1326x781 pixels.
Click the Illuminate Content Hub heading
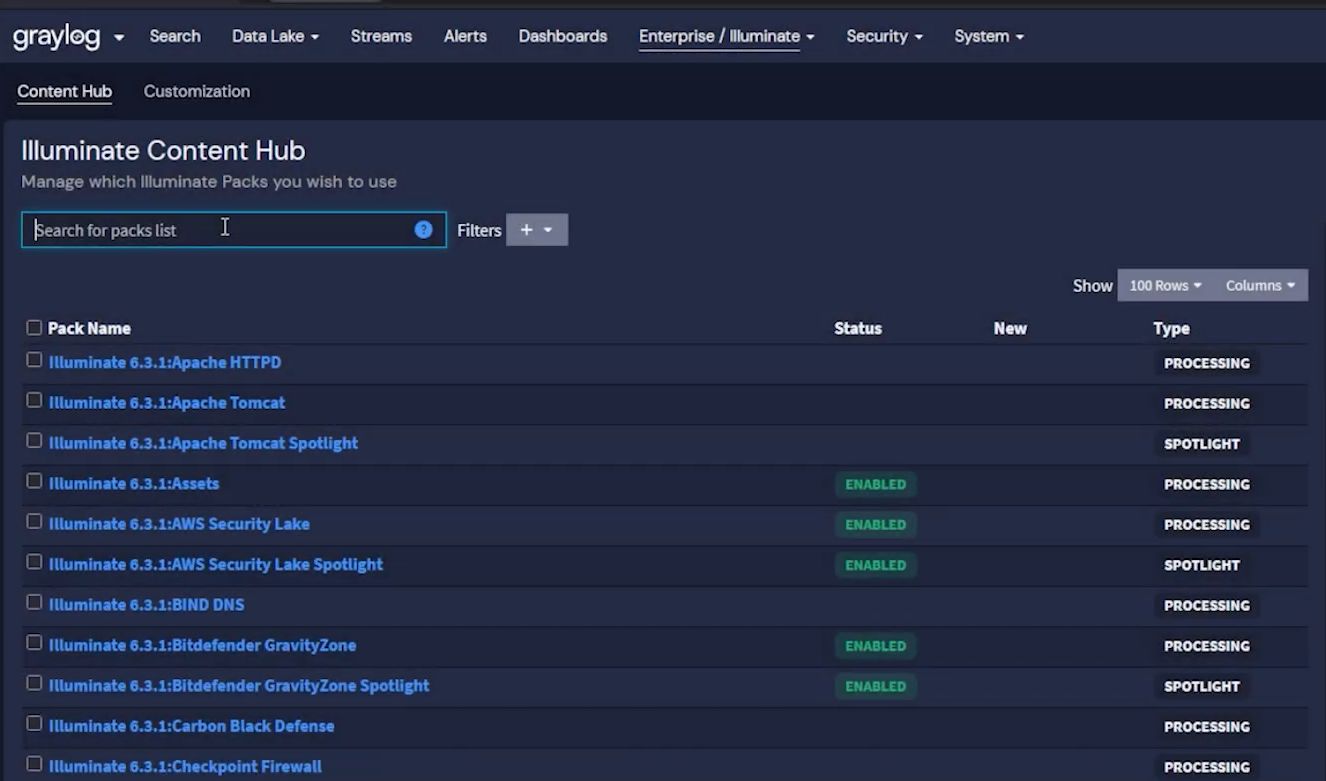click(163, 151)
